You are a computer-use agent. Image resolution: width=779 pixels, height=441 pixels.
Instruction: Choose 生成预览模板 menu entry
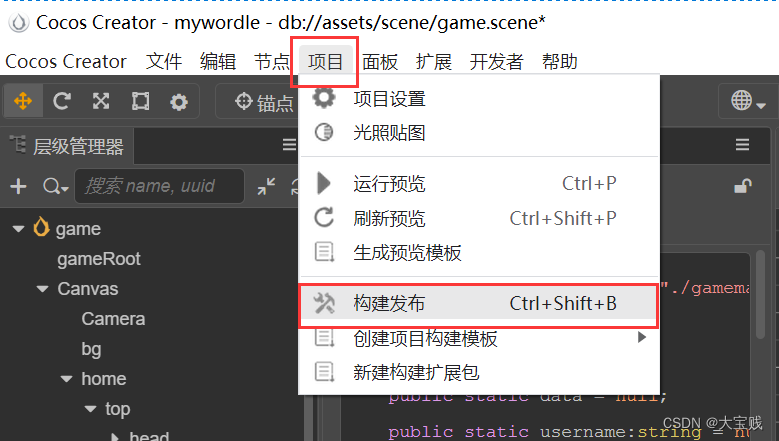pos(479,253)
